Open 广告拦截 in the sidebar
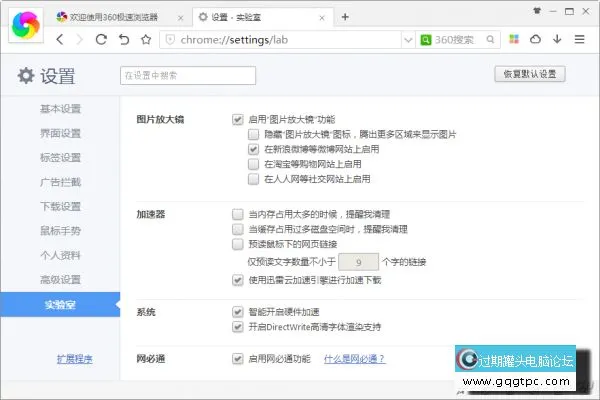600x400 pixels. coord(60,182)
